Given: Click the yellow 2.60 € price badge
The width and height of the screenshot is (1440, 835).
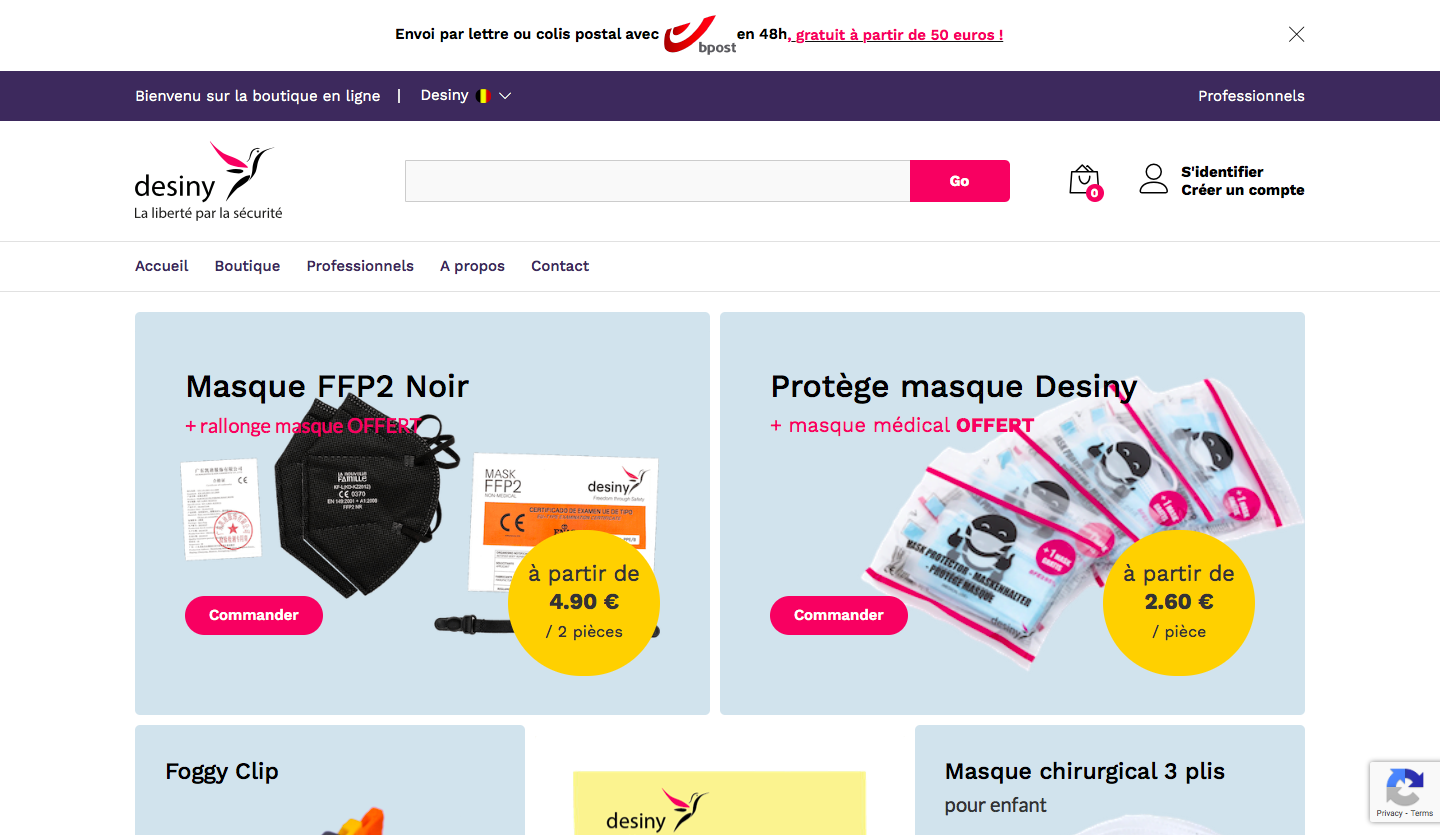Looking at the screenshot, I should (1179, 601).
